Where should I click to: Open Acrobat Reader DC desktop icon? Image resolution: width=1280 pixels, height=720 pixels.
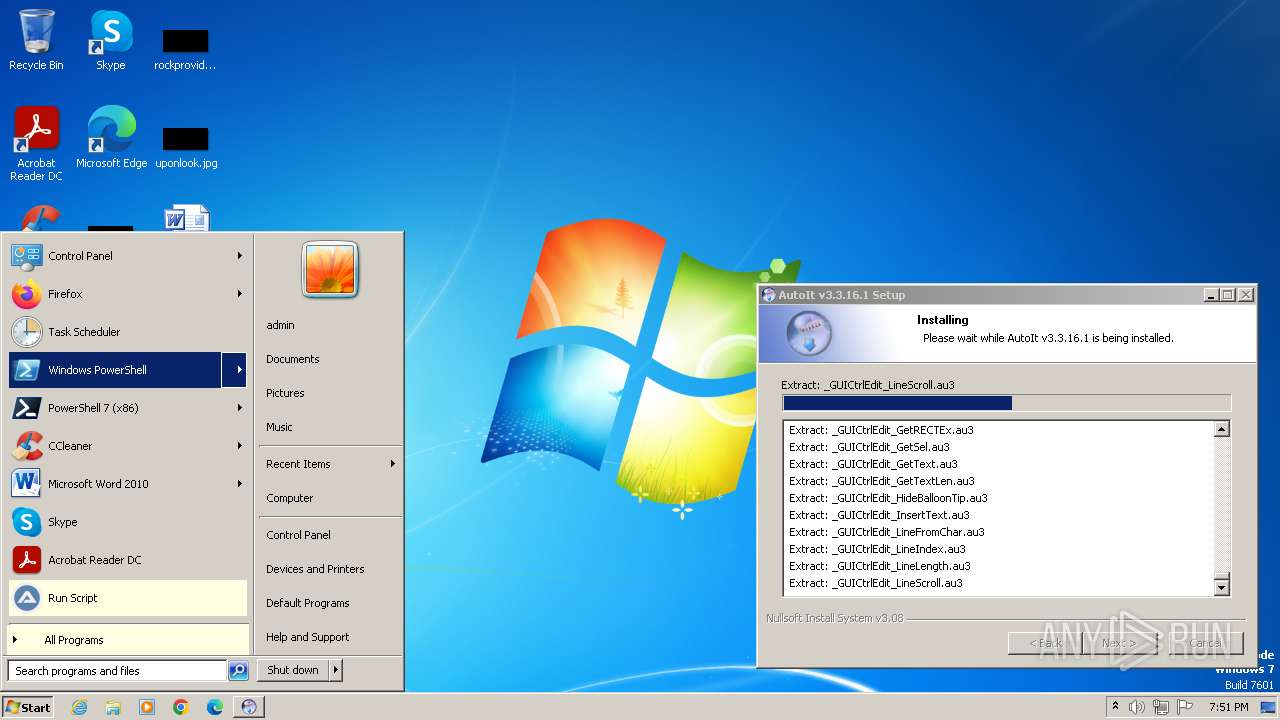coord(36,144)
